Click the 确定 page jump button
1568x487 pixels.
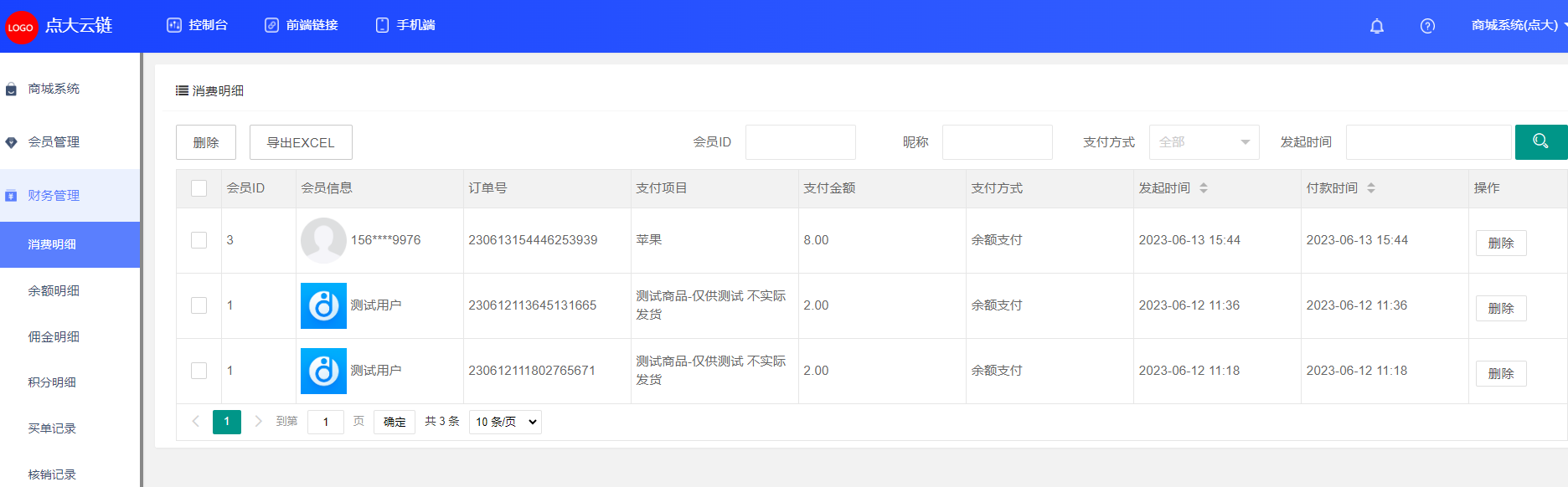pos(395,422)
